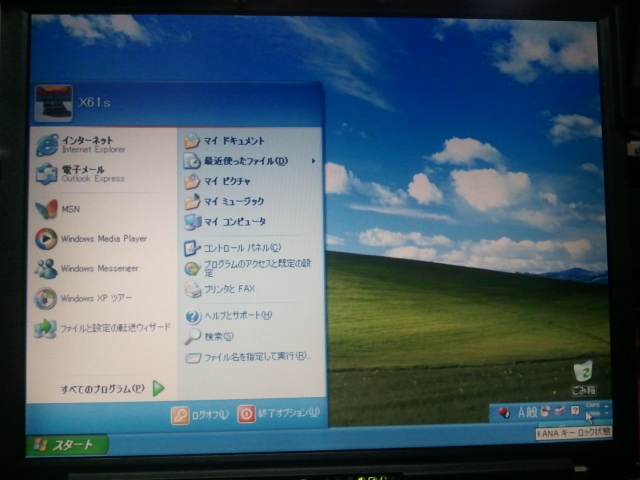Click the IME input mode A indicator

tap(522, 412)
